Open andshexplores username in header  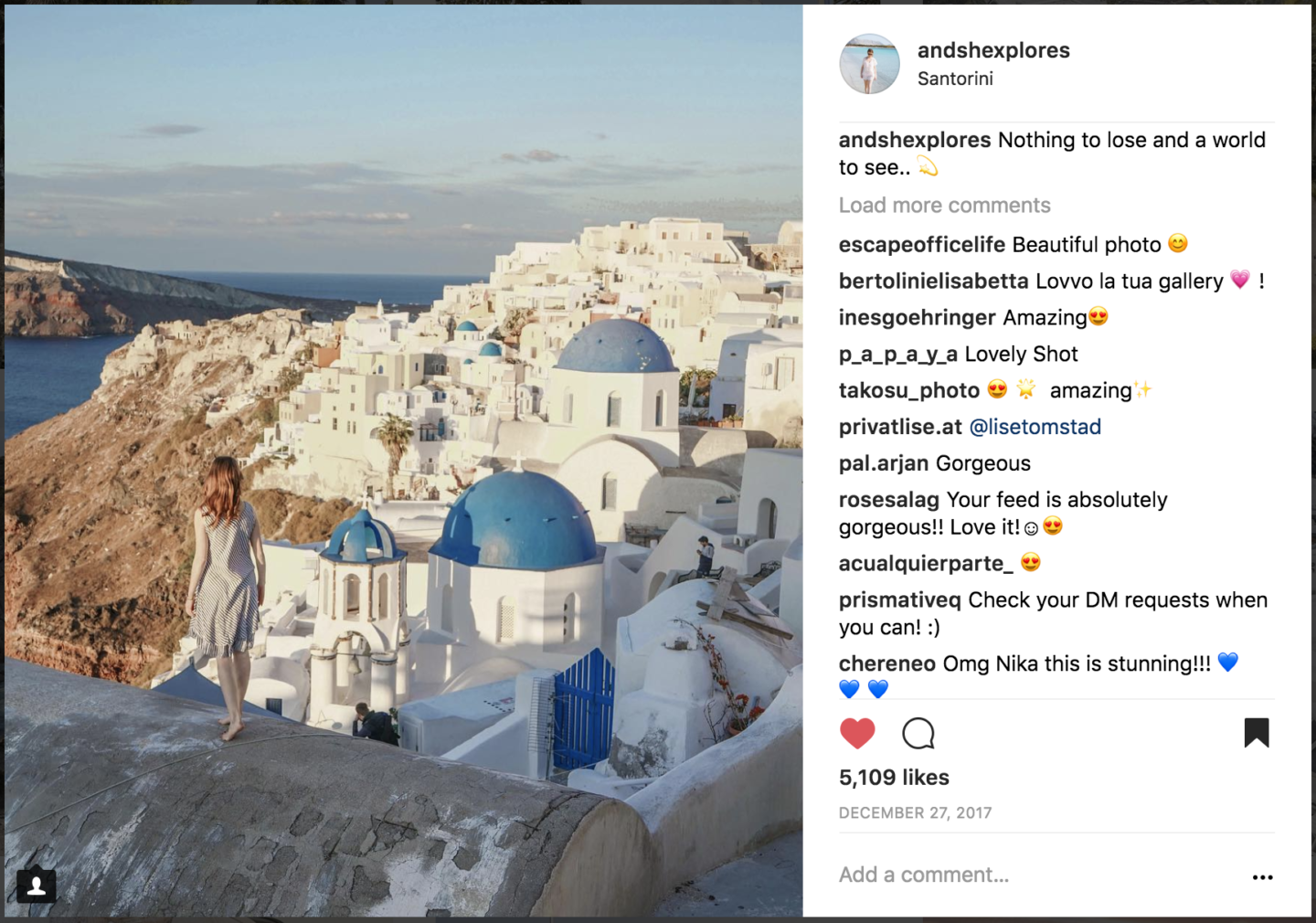click(993, 50)
